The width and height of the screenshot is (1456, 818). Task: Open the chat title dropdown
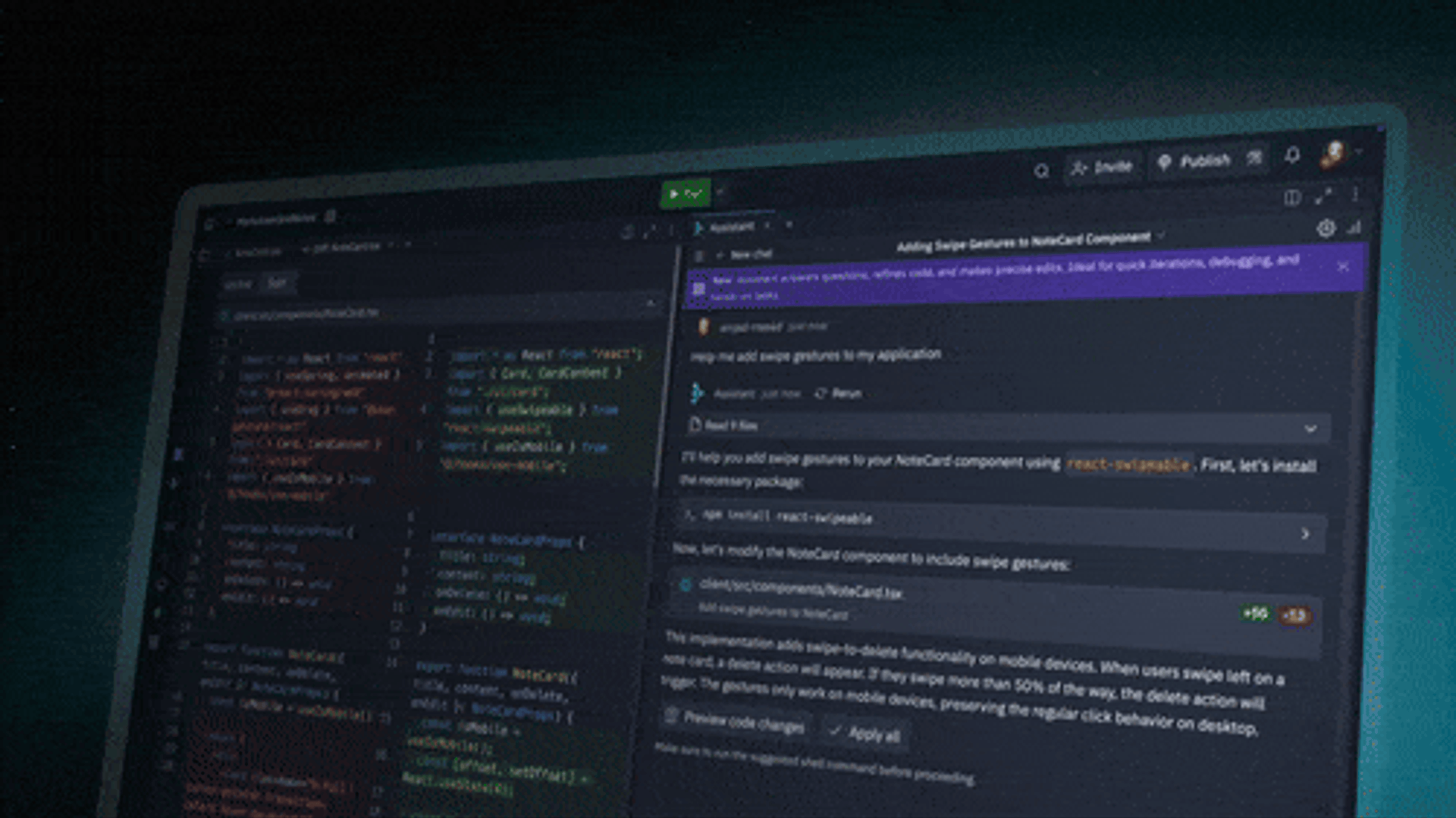coord(1161,235)
